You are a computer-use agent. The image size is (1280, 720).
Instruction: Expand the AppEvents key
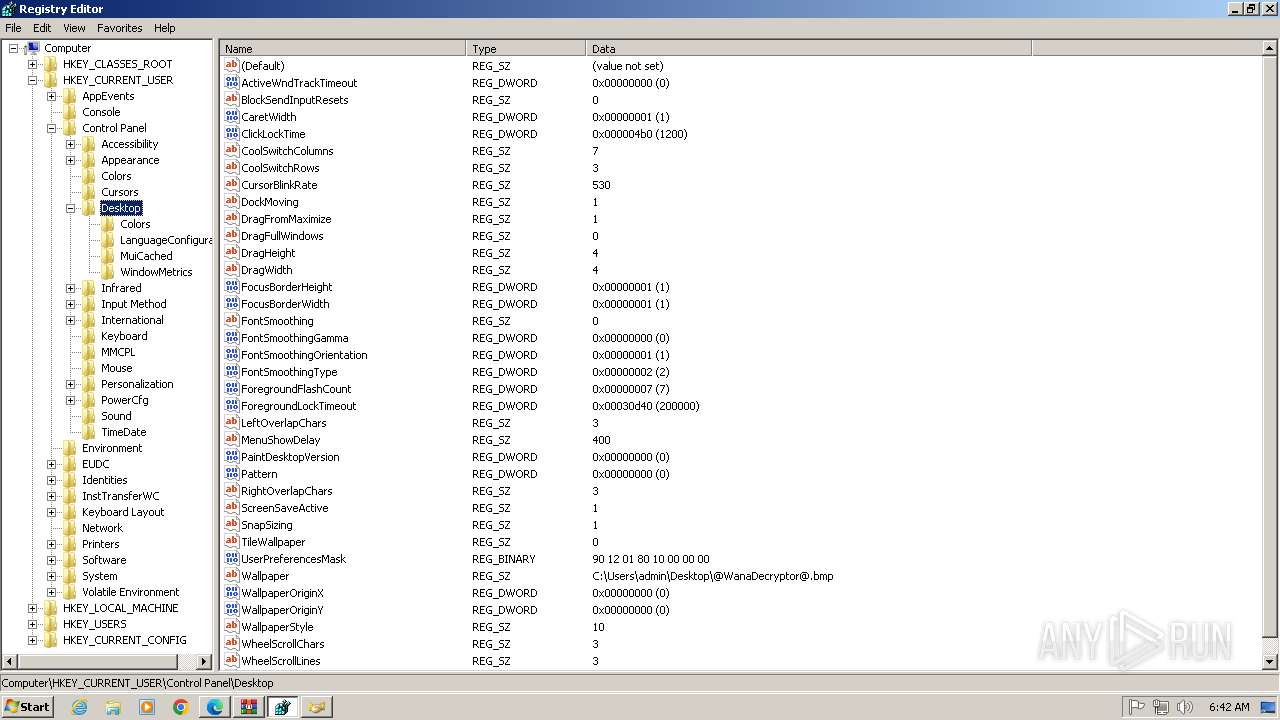(51, 96)
